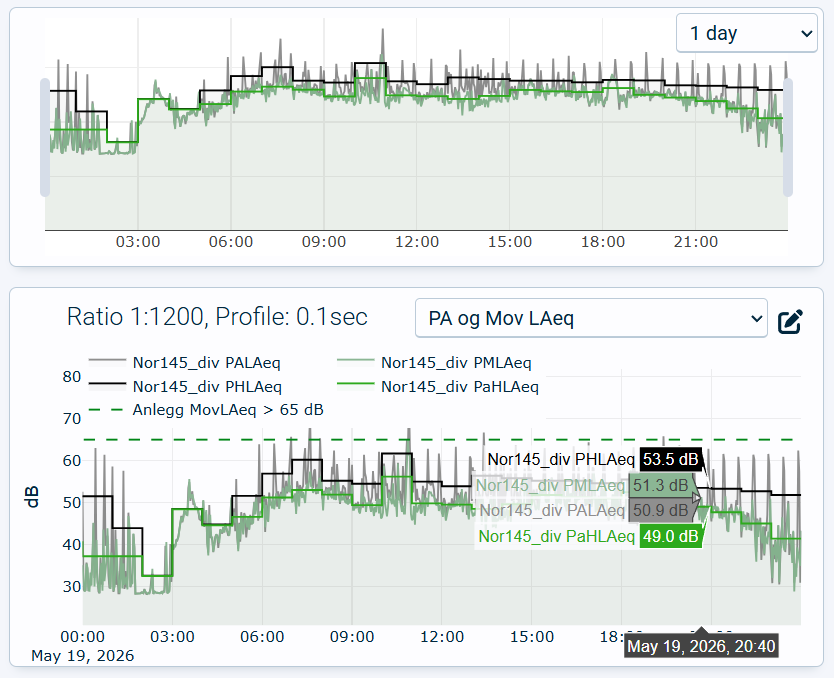Click the PMLAeq 51.3 dB tooltip value
The height and width of the screenshot is (678, 834).
[x=660, y=486]
